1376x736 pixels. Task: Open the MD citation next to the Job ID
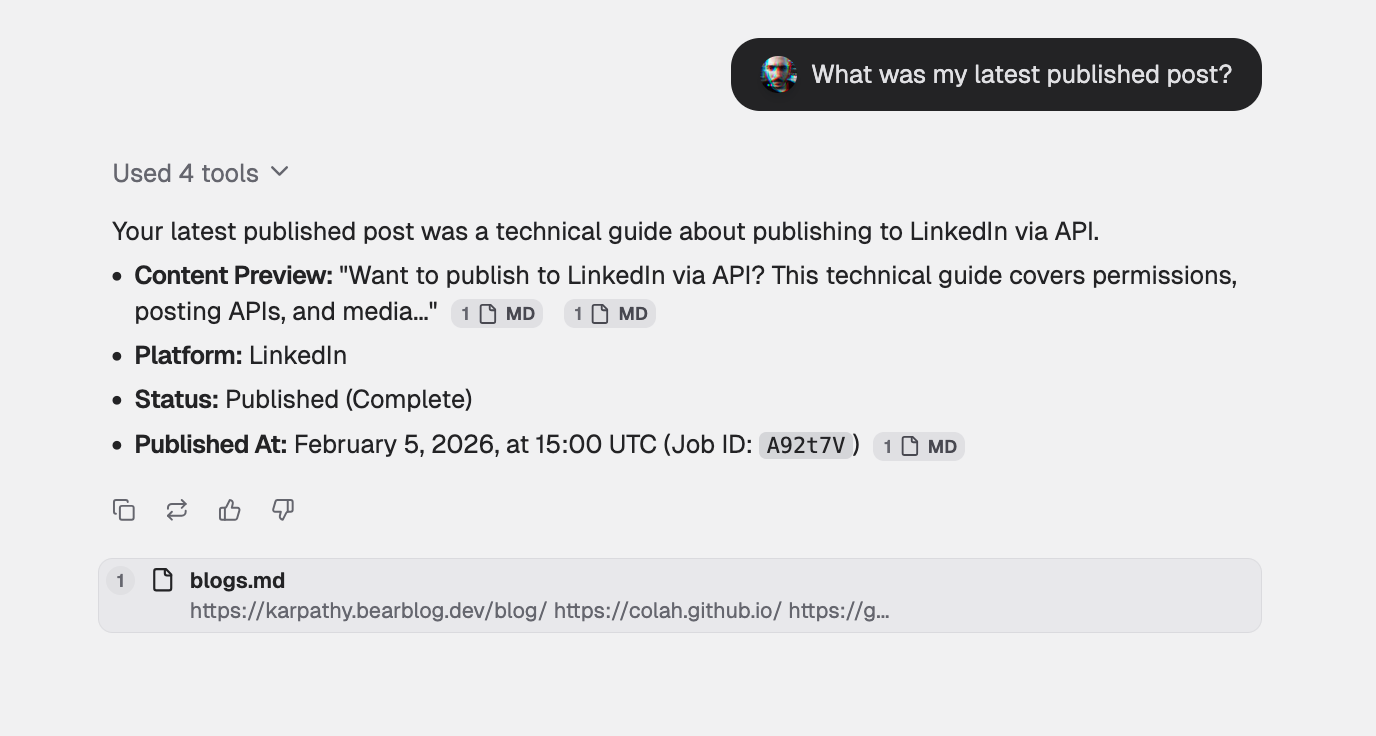tap(917, 446)
